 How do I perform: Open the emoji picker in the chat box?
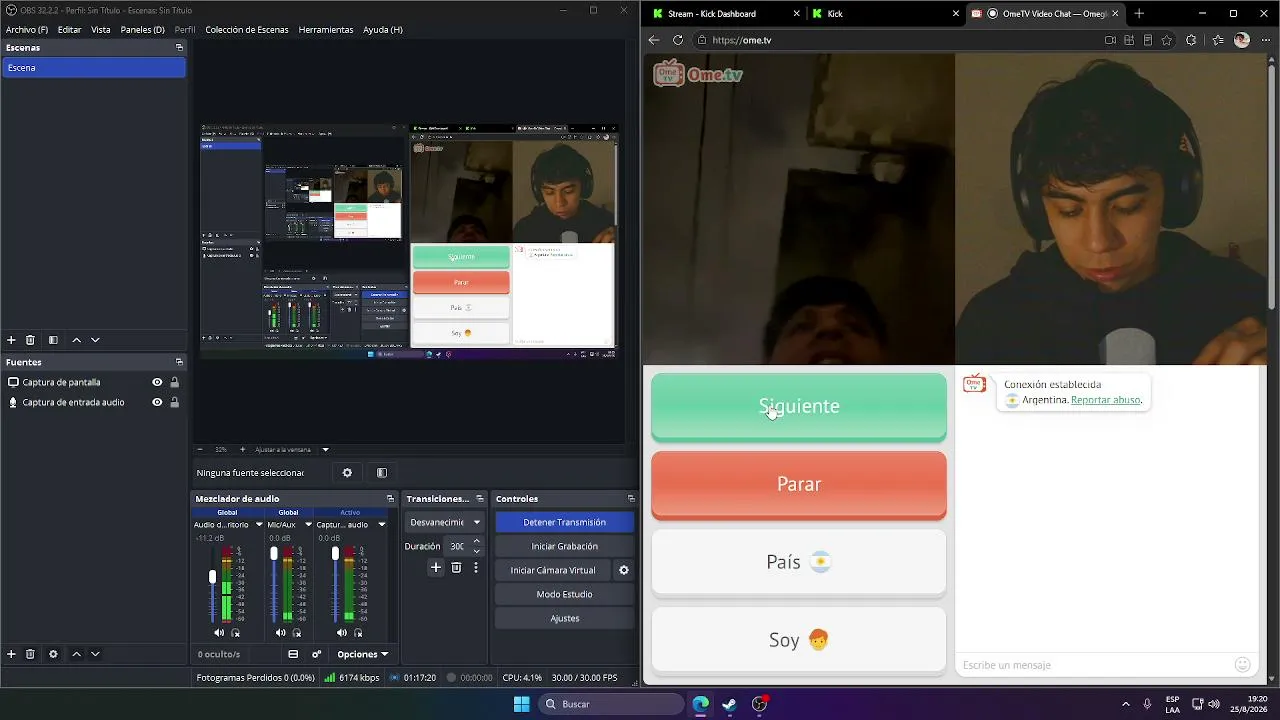(1243, 665)
